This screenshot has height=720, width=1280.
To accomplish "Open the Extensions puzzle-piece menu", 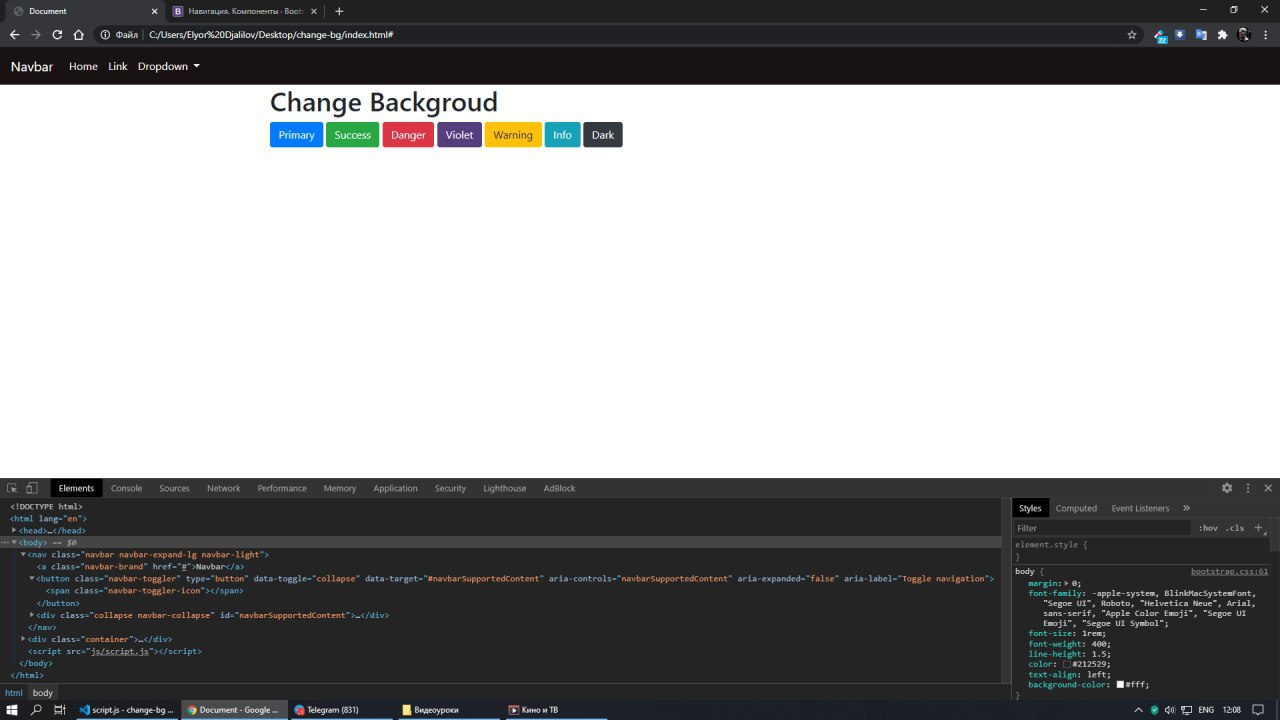I will tap(1222, 34).
